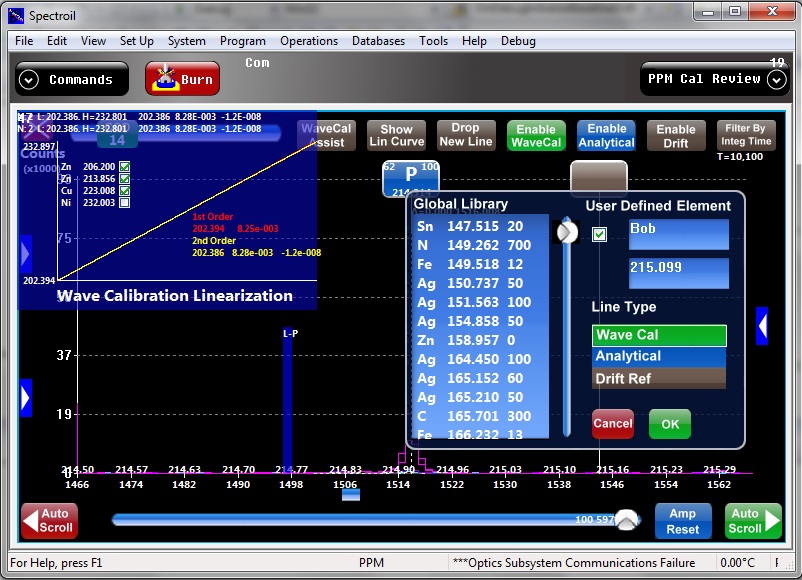
Task: Click the right Auto Scroll arrow button
Action: pos(753,521)
